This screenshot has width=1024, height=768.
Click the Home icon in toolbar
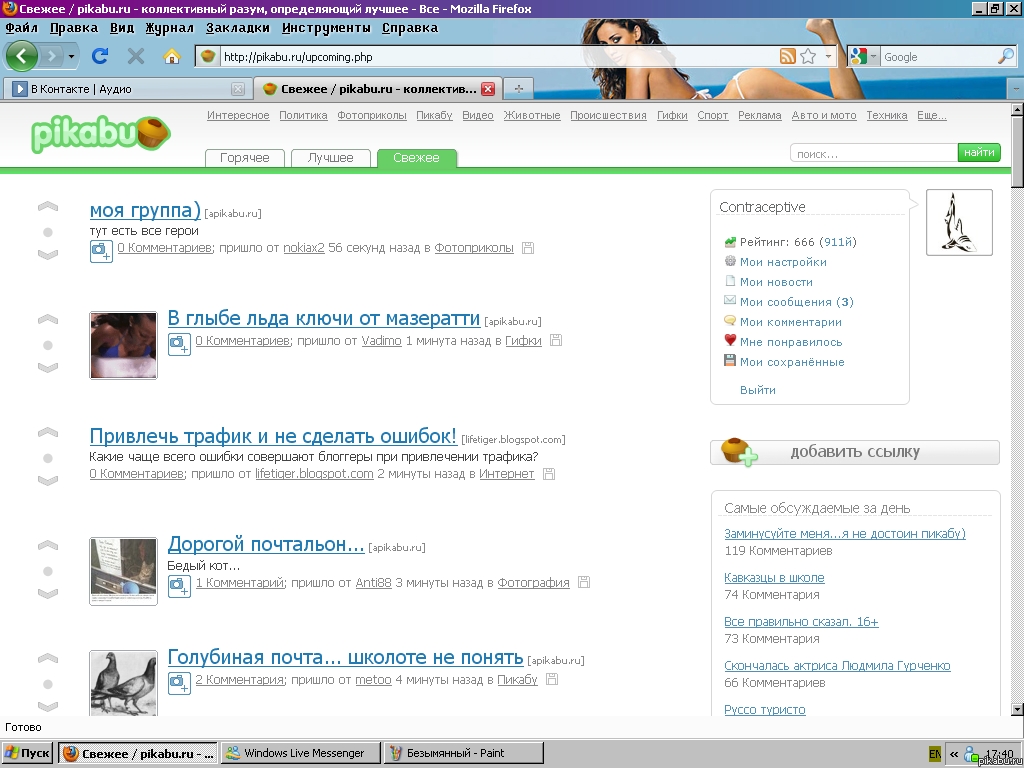171,56
